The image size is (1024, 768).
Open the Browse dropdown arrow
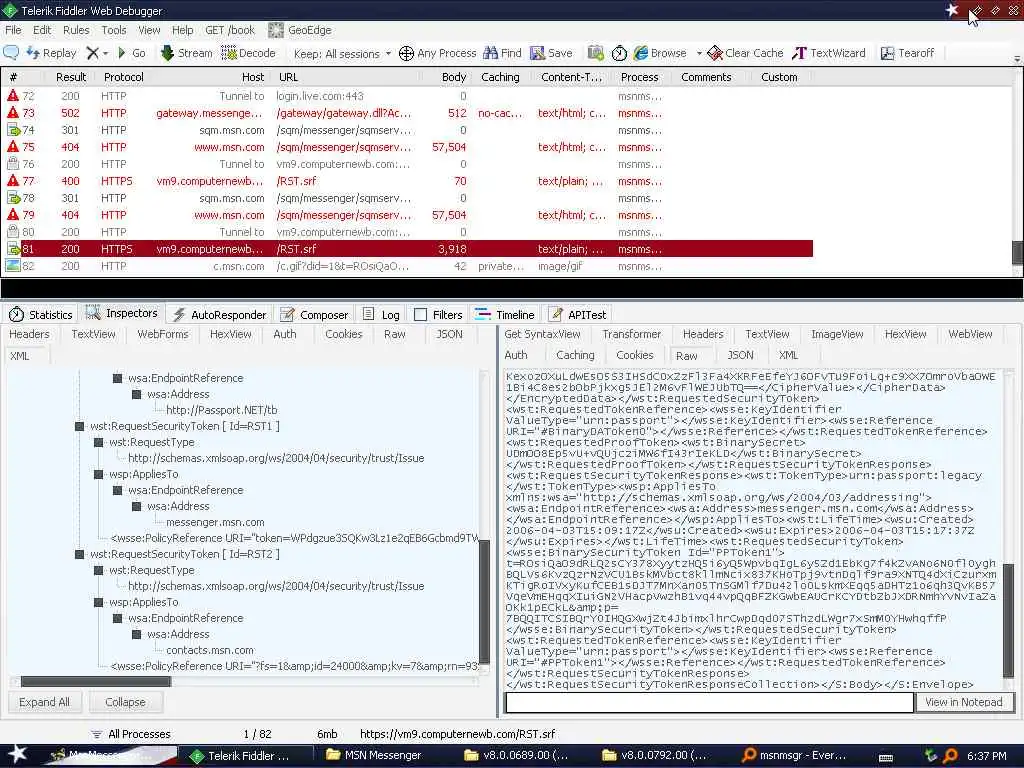click(699, 54)
